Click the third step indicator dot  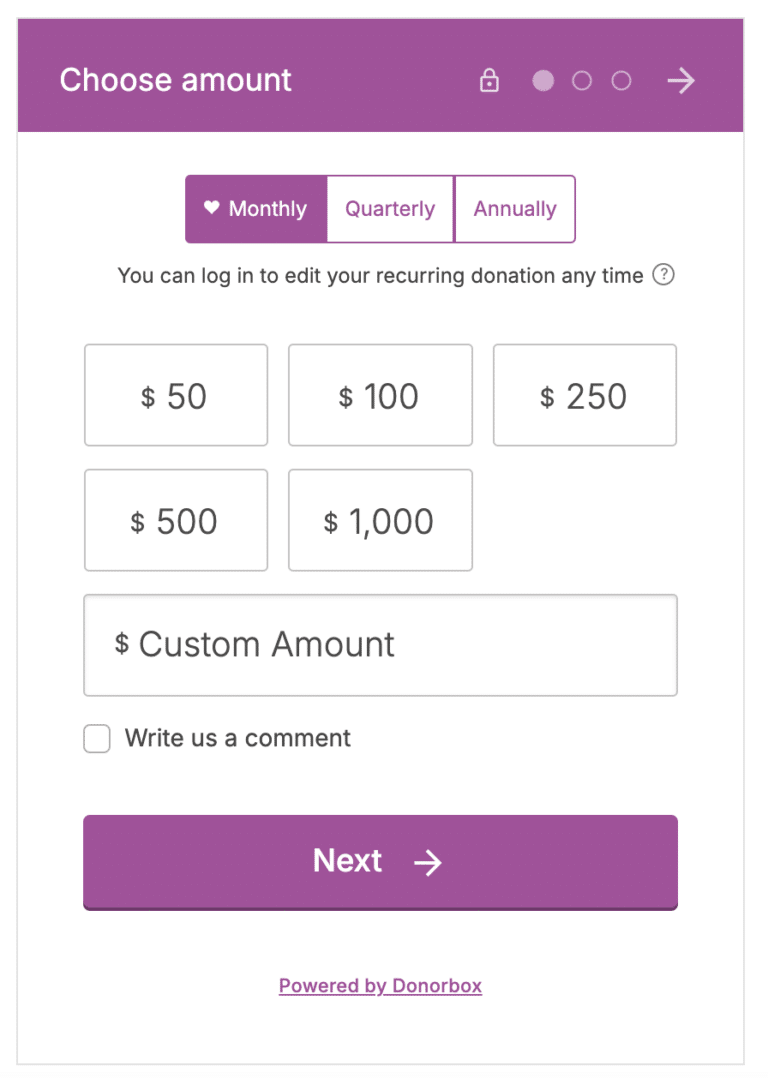click(621, 80)
